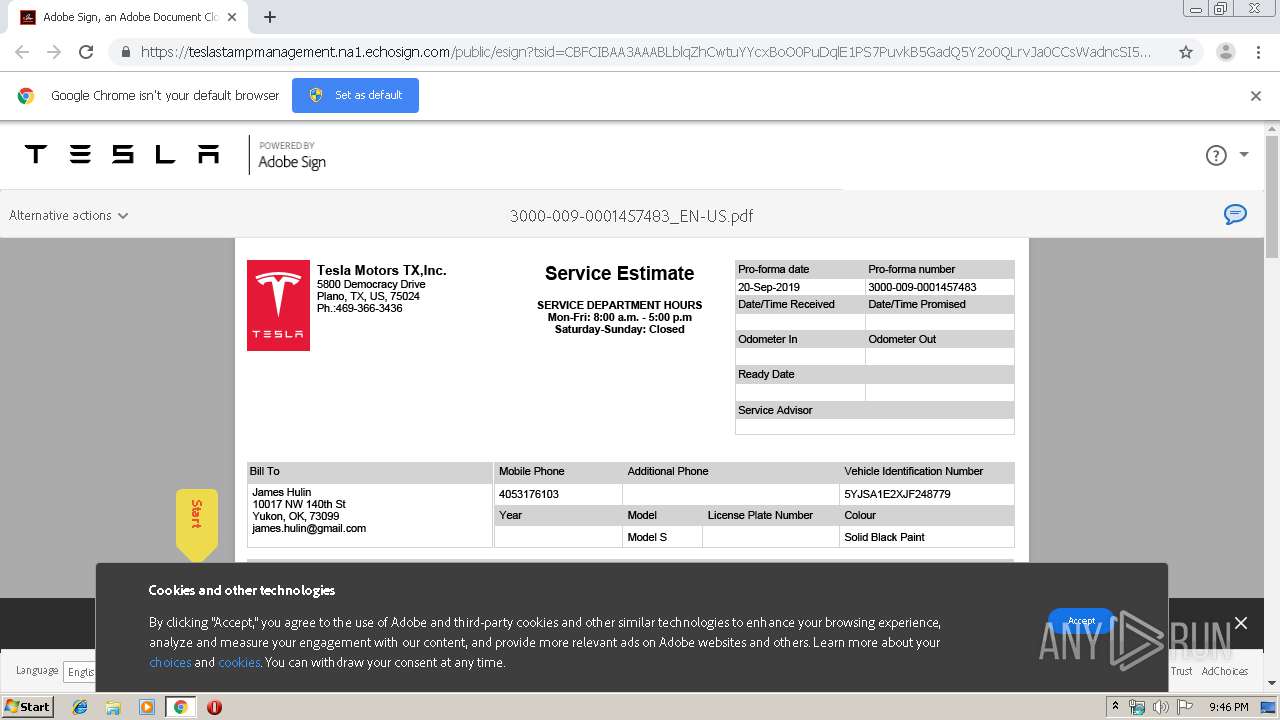Click the Pro-forma number 3000-009-0001457483

pyautogui.click(x=922, y=287)
